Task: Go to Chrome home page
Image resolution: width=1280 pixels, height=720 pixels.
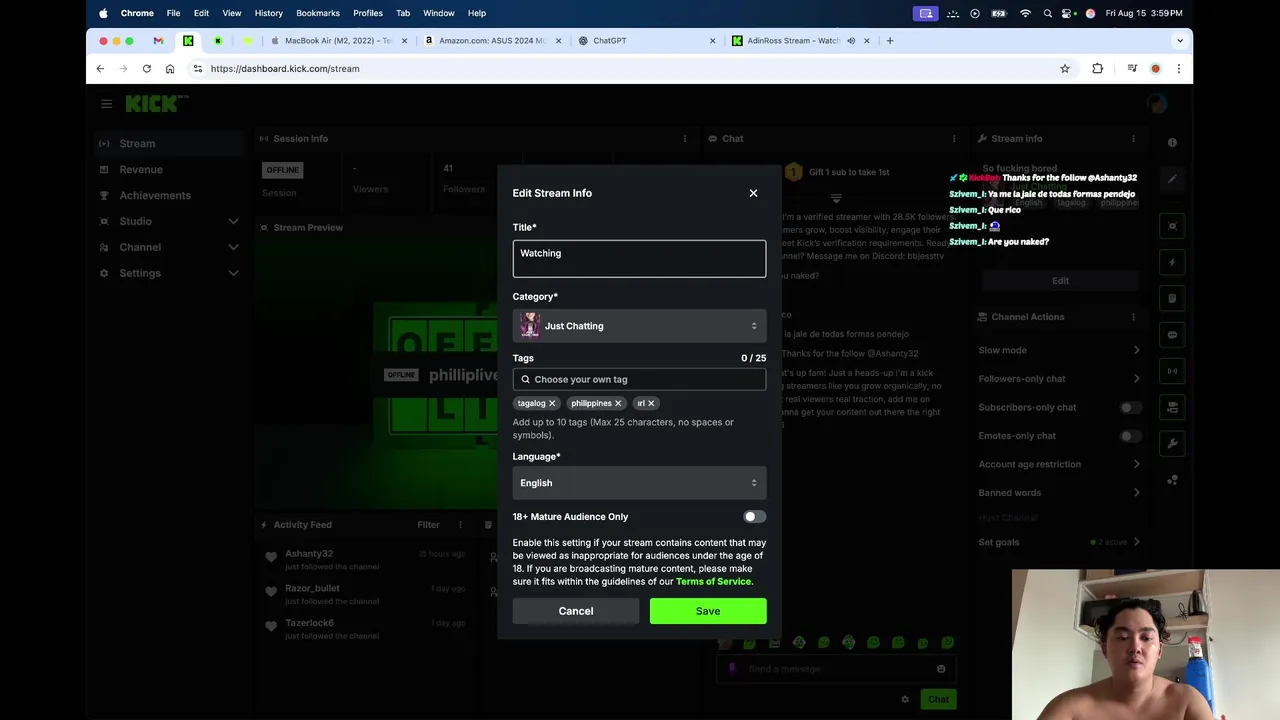Action: click(x=170, y=69)
